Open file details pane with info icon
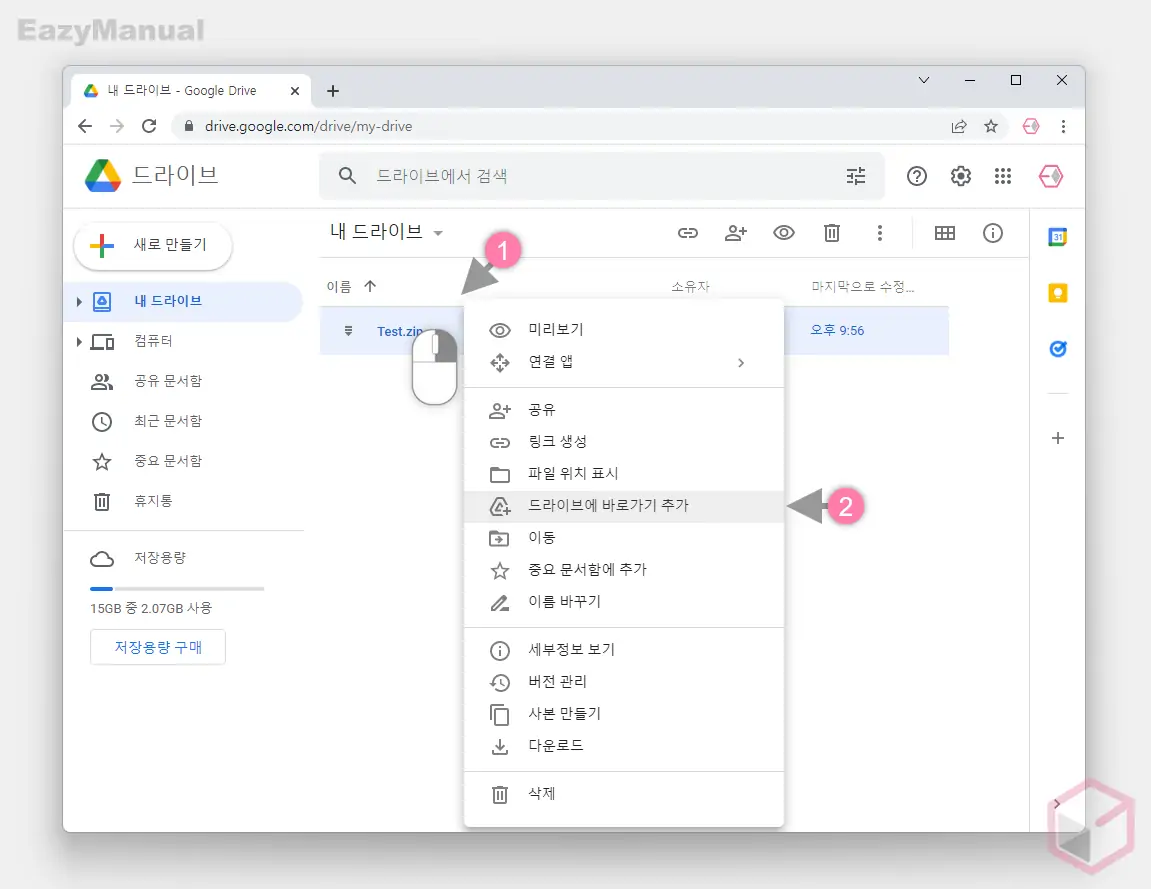 click(993, 233)
